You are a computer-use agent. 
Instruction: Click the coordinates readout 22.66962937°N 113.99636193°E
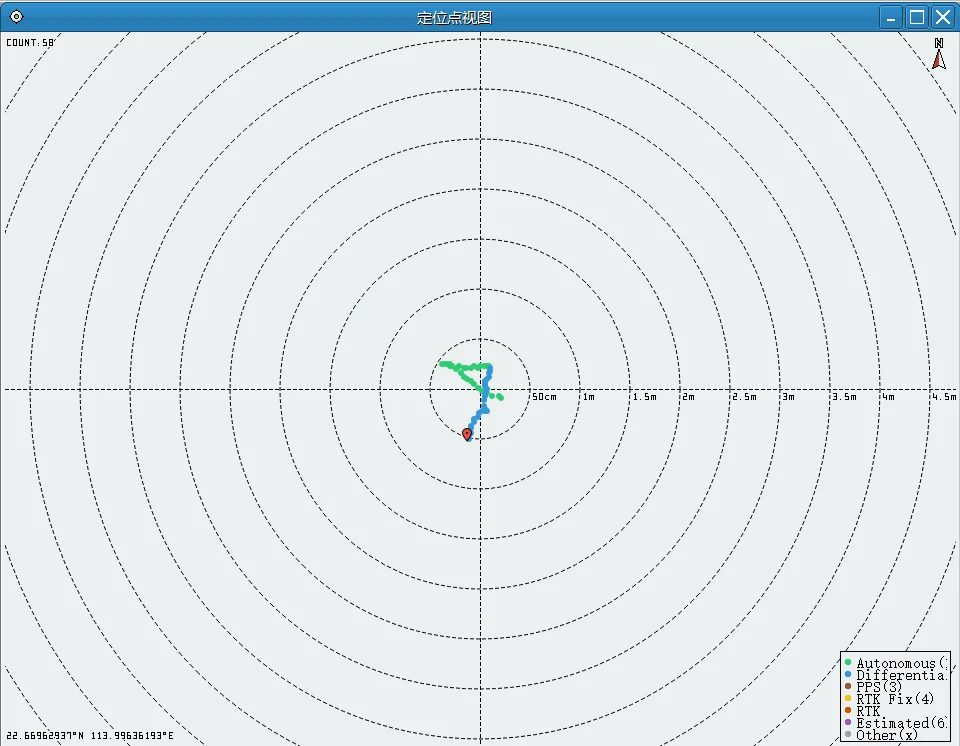click(x=90, y=735)
